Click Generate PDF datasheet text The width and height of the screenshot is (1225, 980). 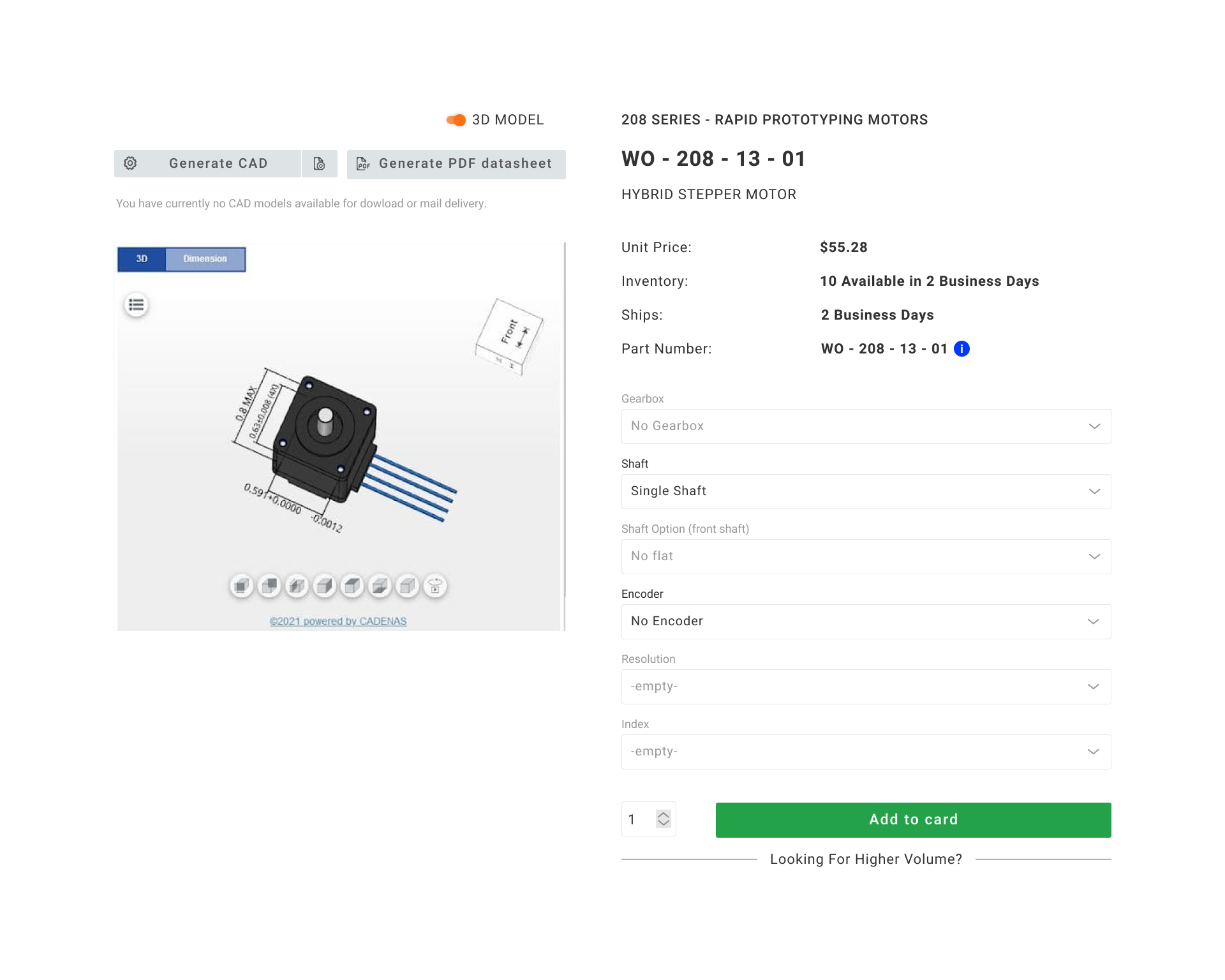(465, 163)
